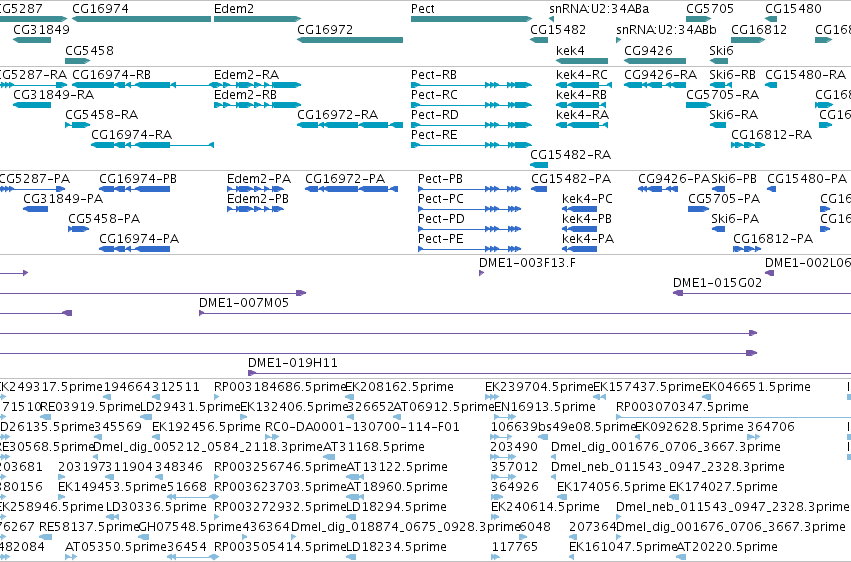Click the CG15482-PA protein label
Screen dimensions: 851x562
point(571,178)
